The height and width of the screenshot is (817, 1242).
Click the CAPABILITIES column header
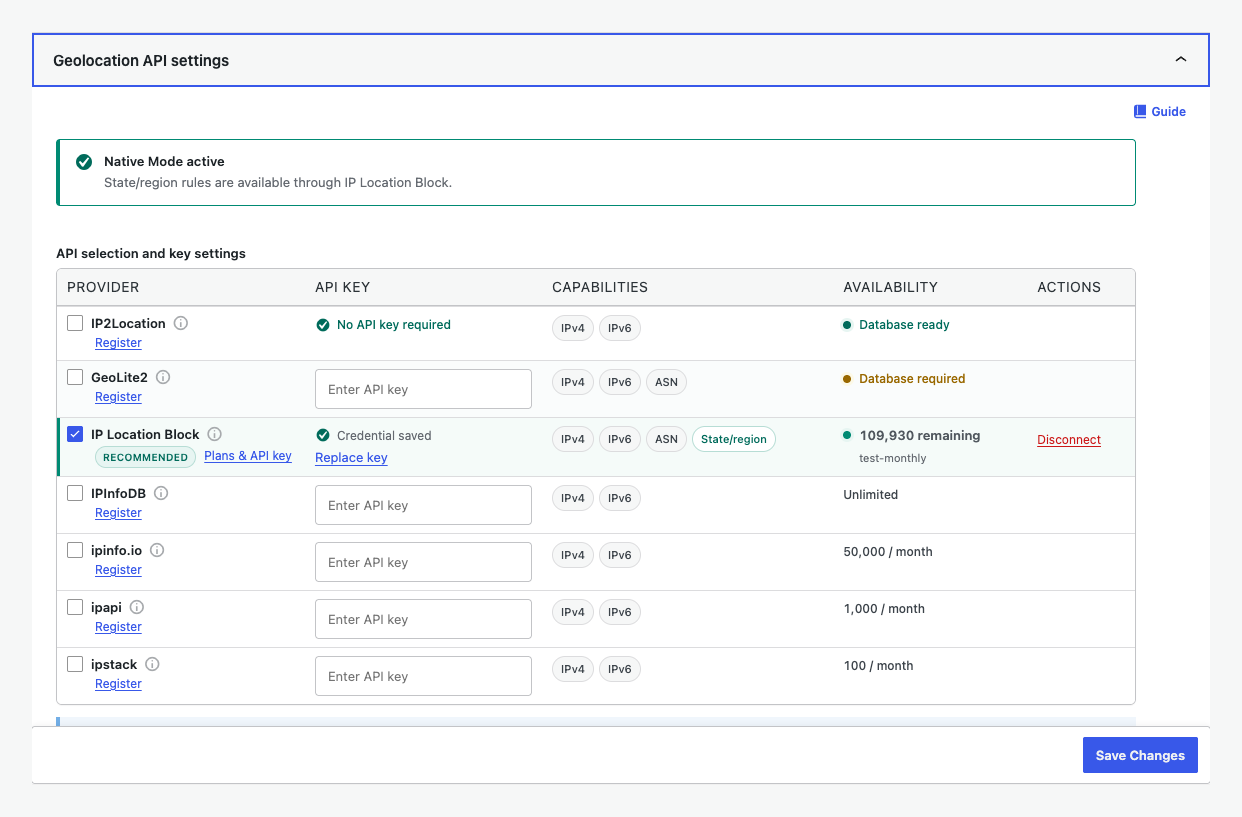coord(600,287)
